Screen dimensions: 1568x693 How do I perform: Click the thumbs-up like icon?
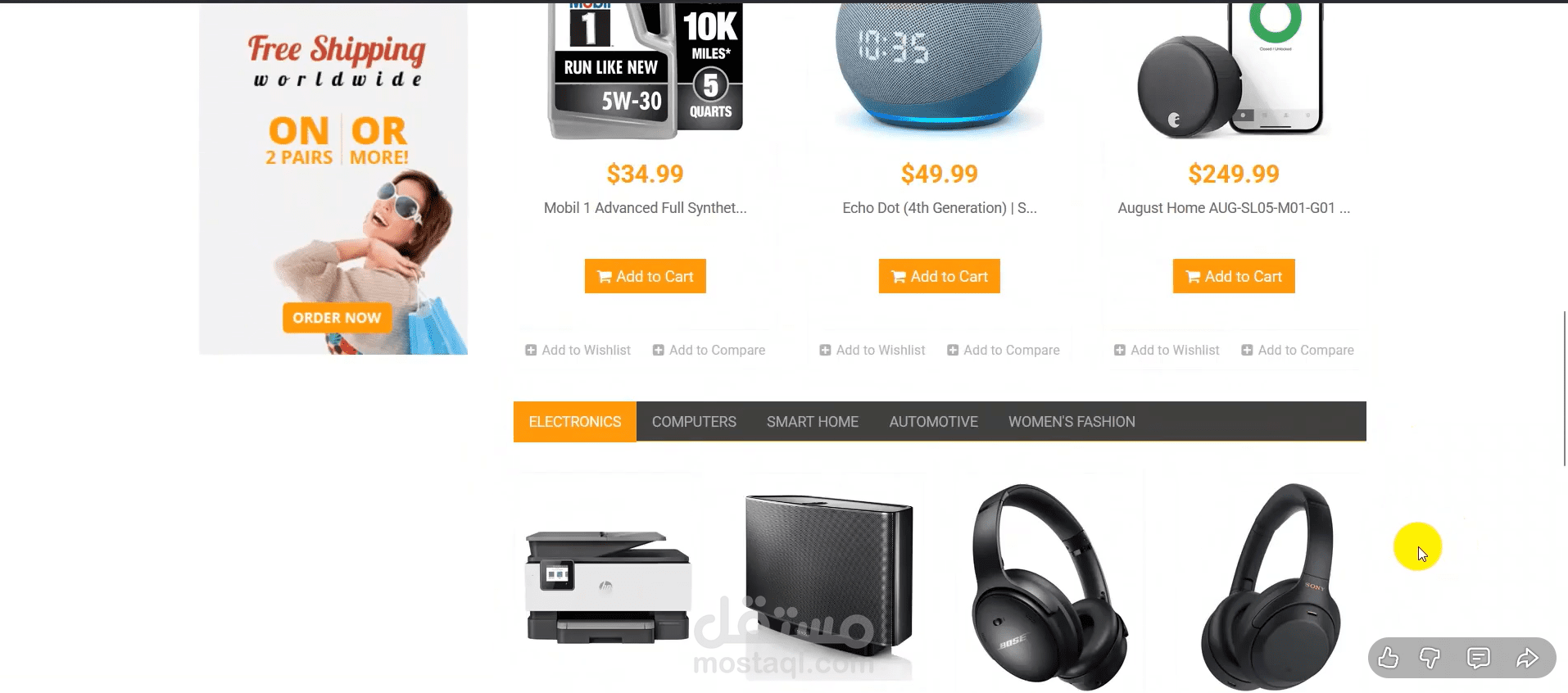[1388, 658]
